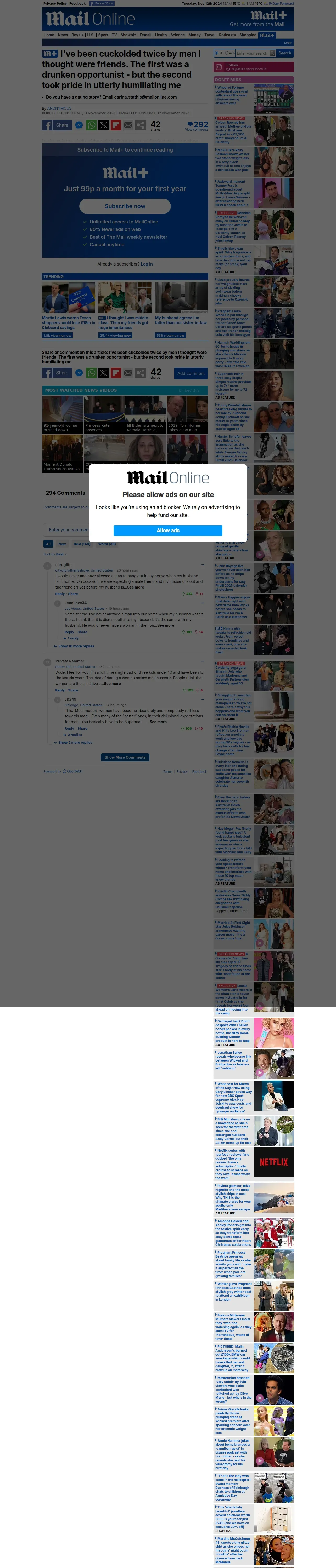This screenshot has width=336, height=1568.
Task: Select the All comments tab
Action: tap(48, 544)
